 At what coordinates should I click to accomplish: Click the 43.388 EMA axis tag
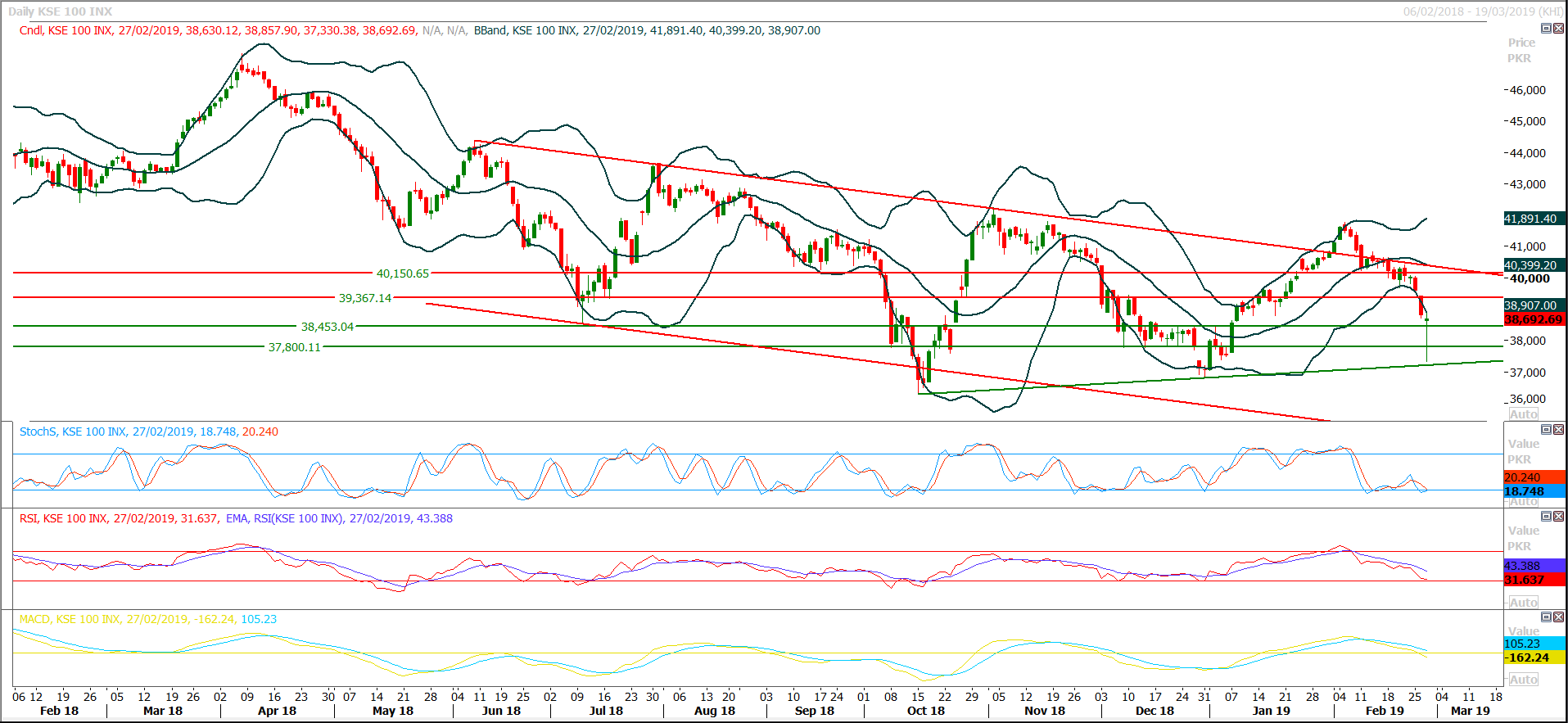(1534, 566)
